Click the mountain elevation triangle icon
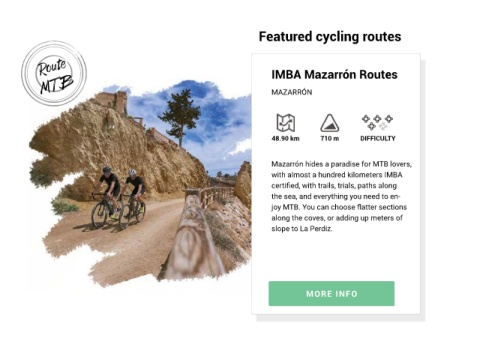Viewport: 480px width, 360px height. pos(330,123)
